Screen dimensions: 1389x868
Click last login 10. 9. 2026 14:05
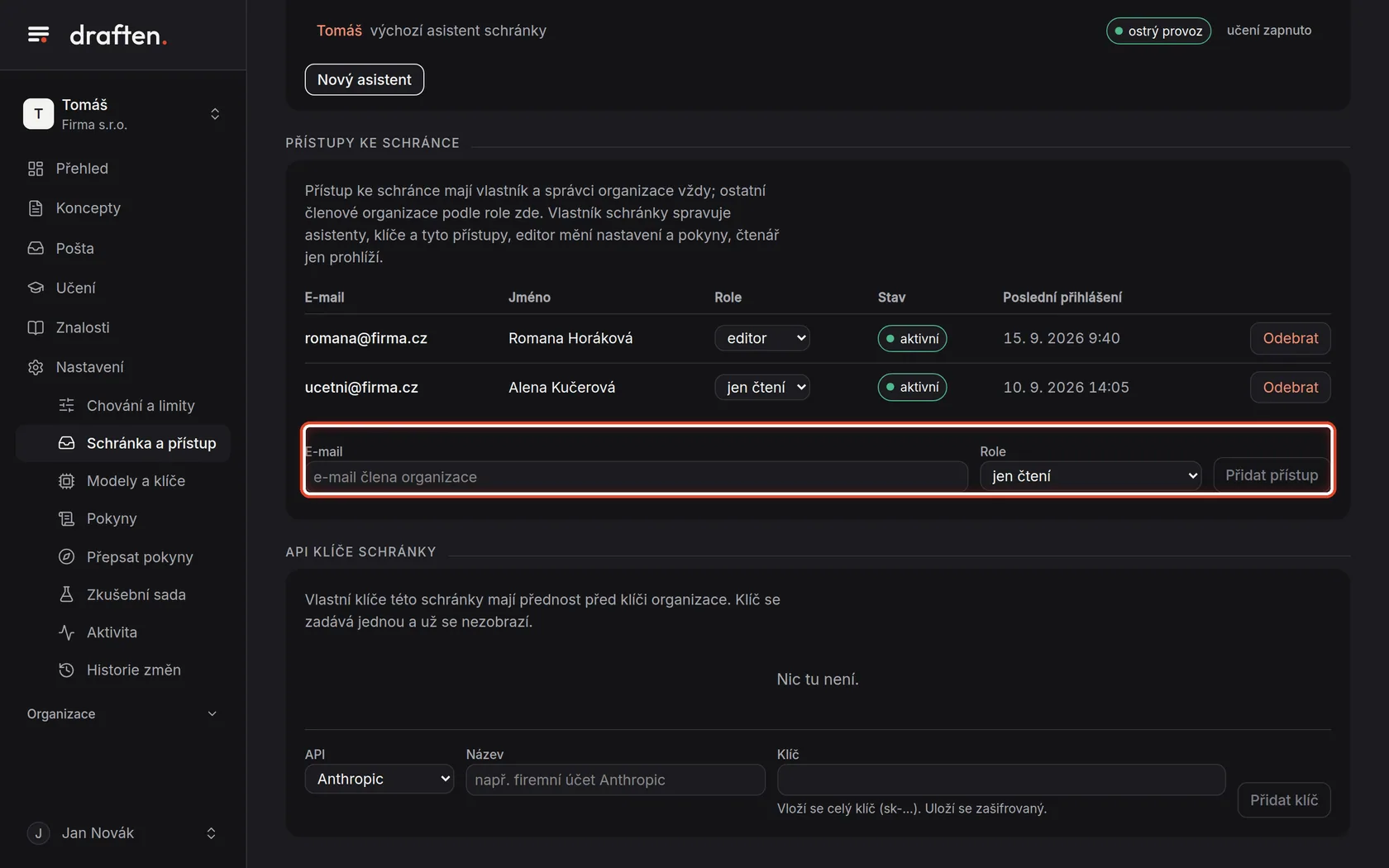click(1066, 387)
